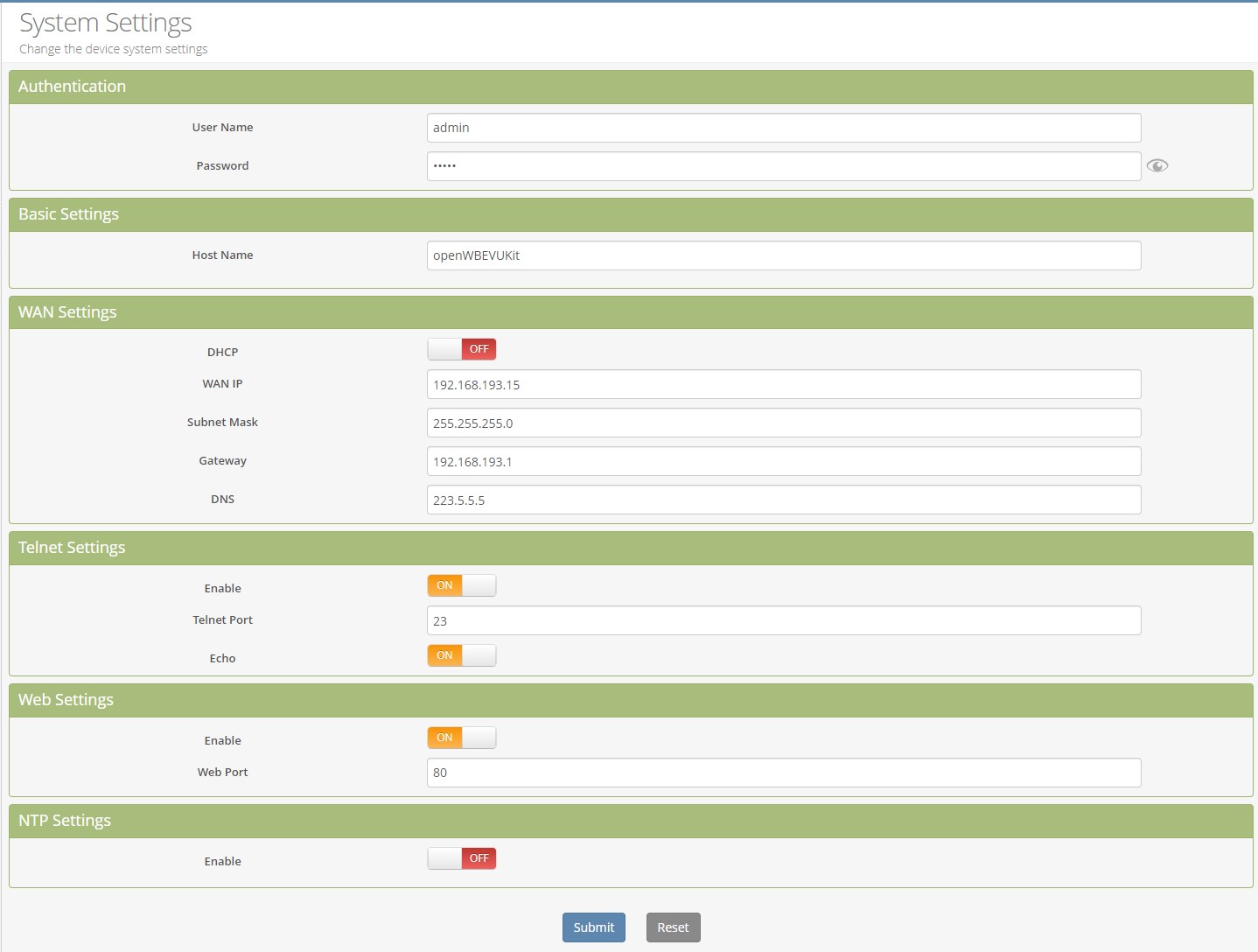Screen dimensions: 1258x952
Task: Turn on the NTP Enable switch
Action: [462, 858]
